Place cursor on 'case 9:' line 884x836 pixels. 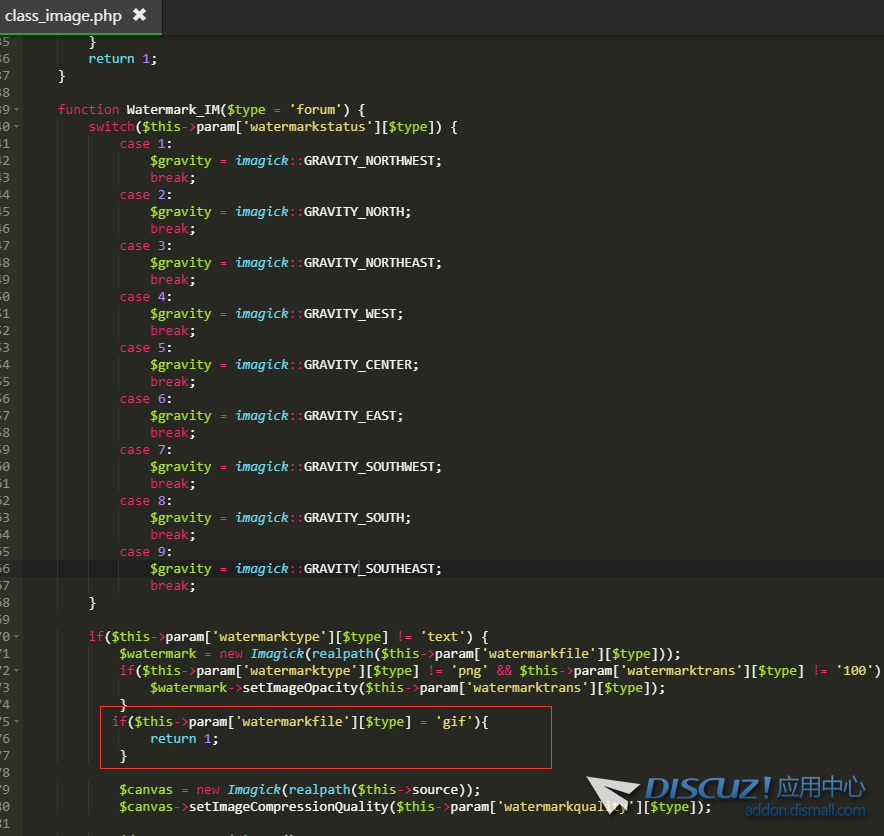tap(145, 552)
